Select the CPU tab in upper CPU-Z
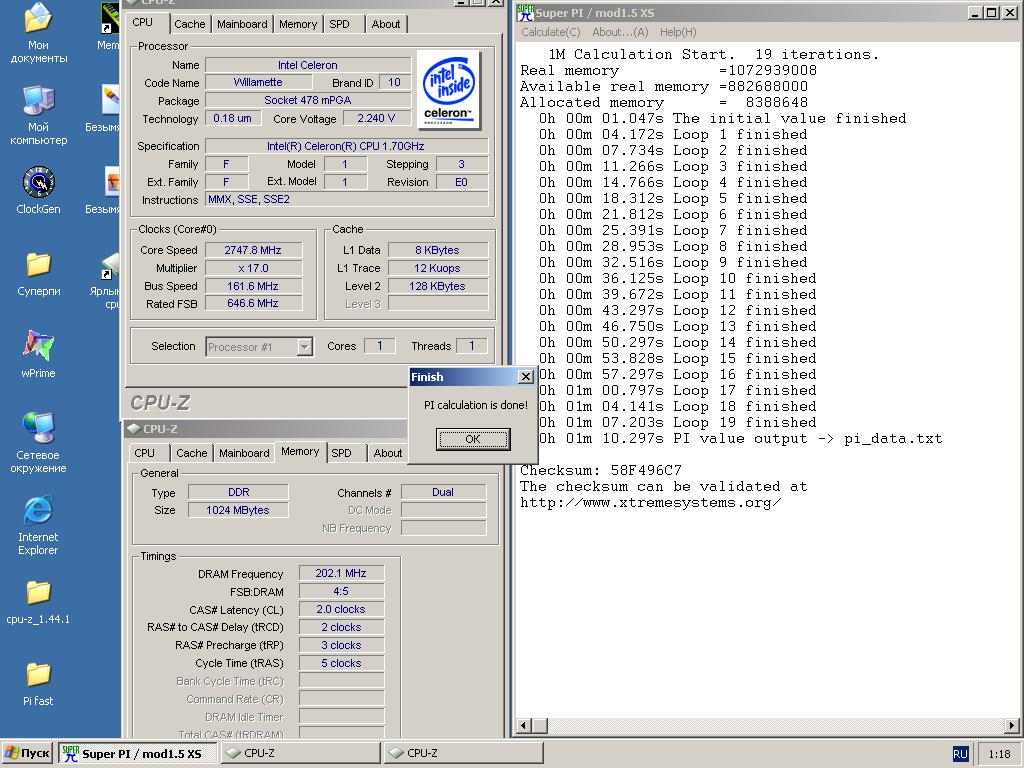Image resolution: width=1024 pixels, height=768 pixels. (143, 22)
